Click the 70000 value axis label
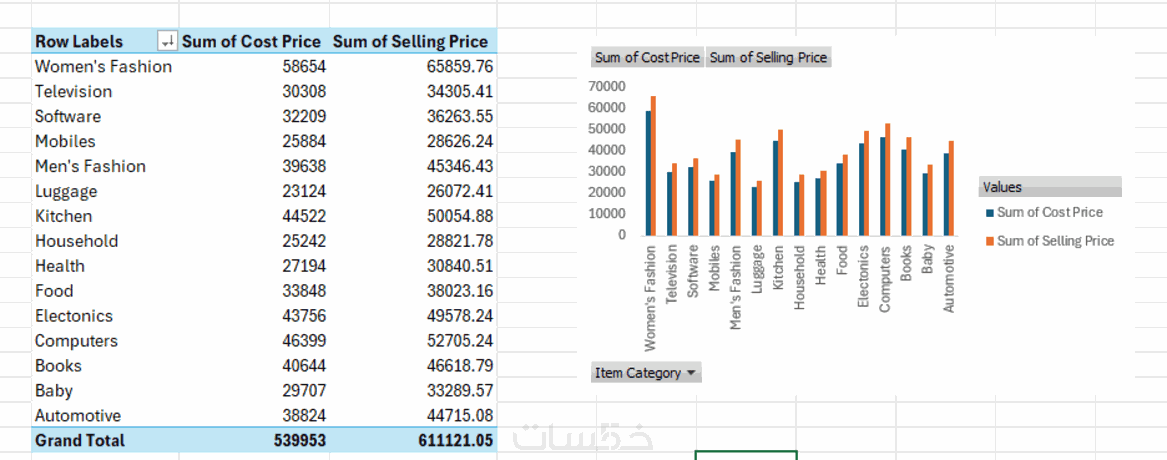This screenshot has height=460, width=1167. click(609, 86)
